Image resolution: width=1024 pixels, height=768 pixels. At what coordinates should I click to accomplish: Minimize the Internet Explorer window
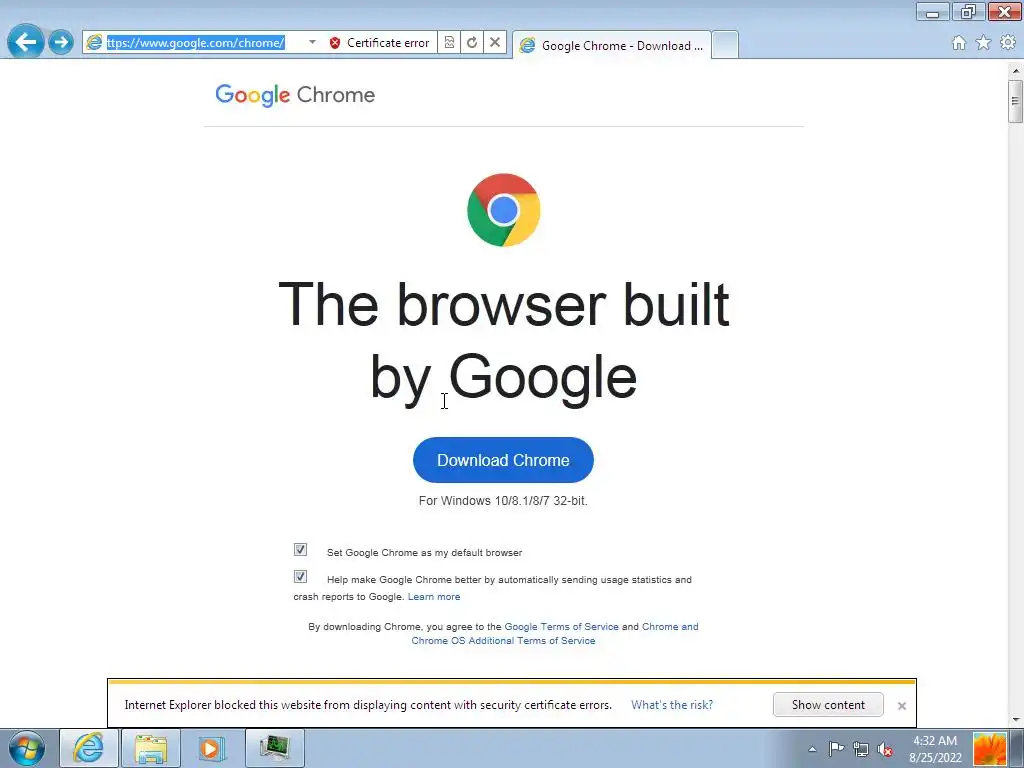[x=933, y=12]
